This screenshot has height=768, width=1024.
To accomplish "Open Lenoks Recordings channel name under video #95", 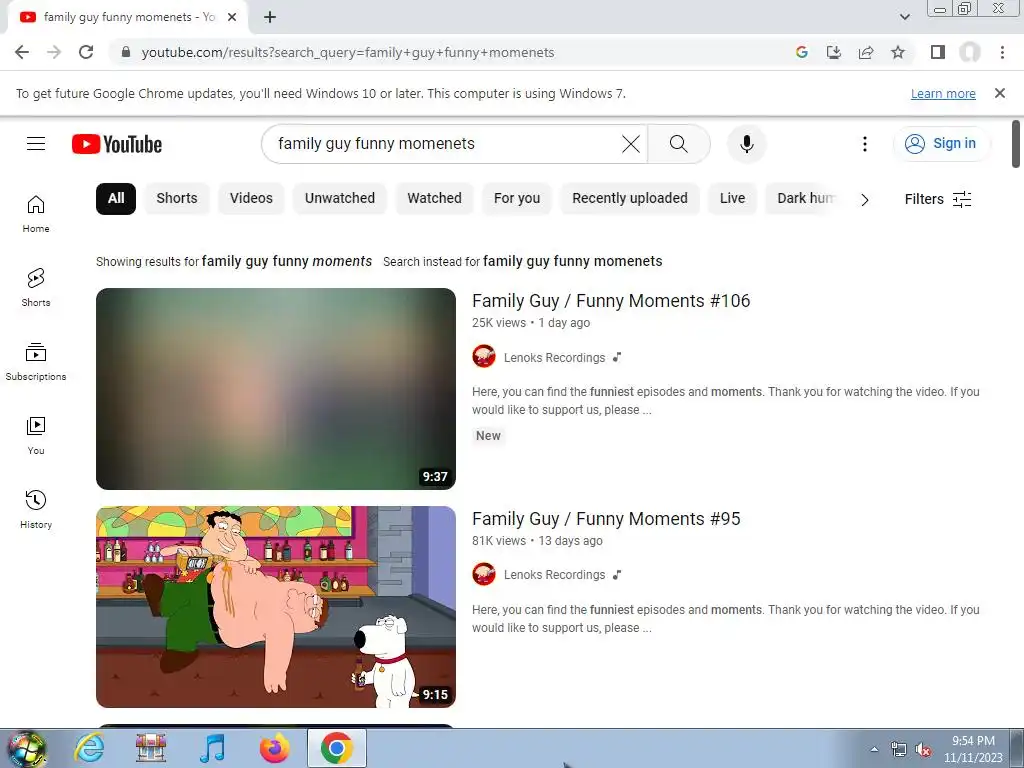I will (554, 575).
